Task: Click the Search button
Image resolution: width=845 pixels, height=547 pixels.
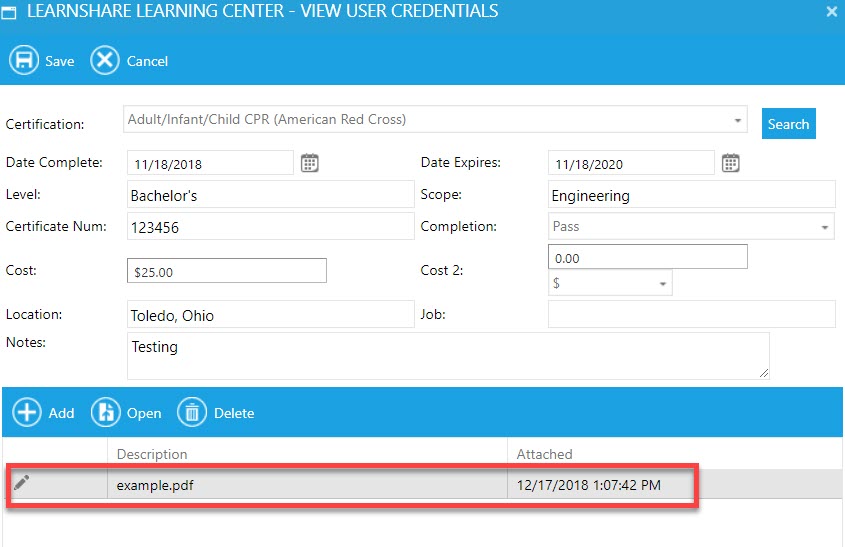Action: click(x=788, y=124)
